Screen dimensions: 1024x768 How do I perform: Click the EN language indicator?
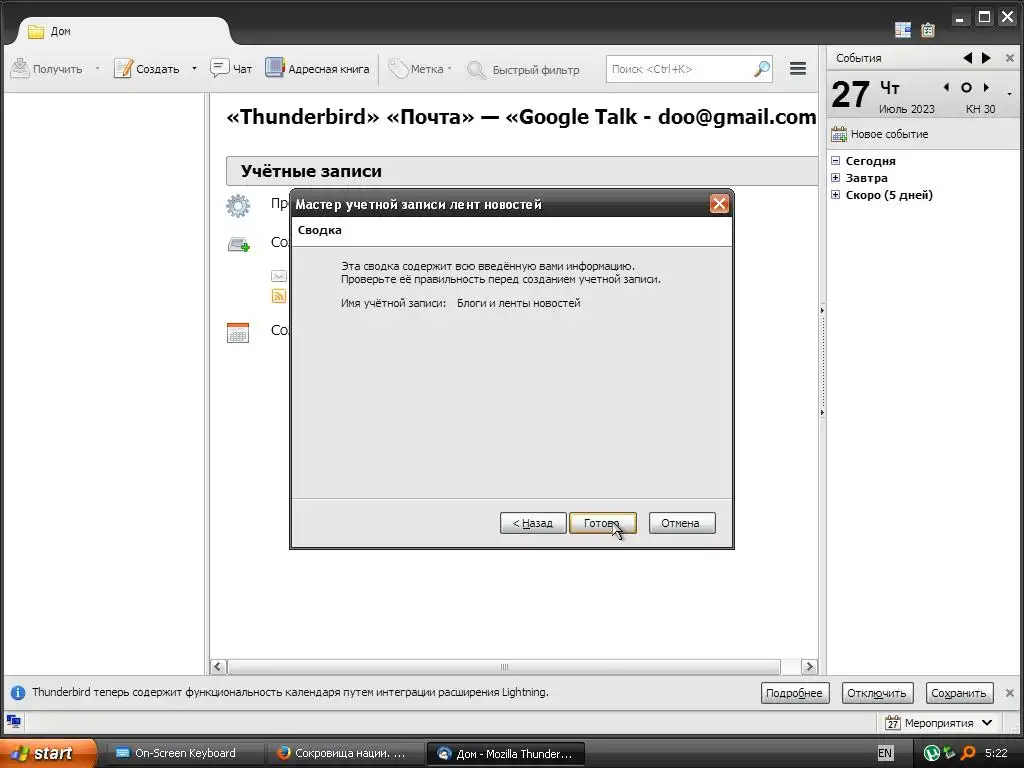click(885, 753)
